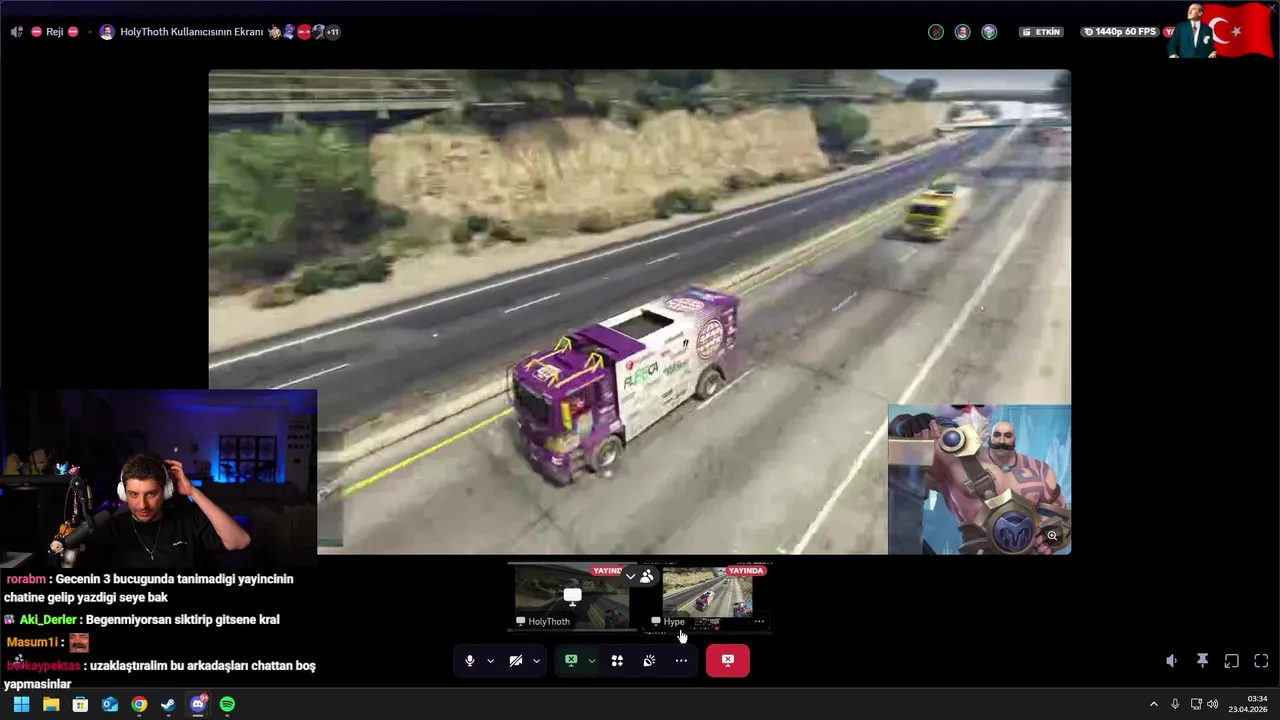This screenshot has width=1280, height=720.
Task: Select the Hype stream thumbnail
Action: pos(708,597)
